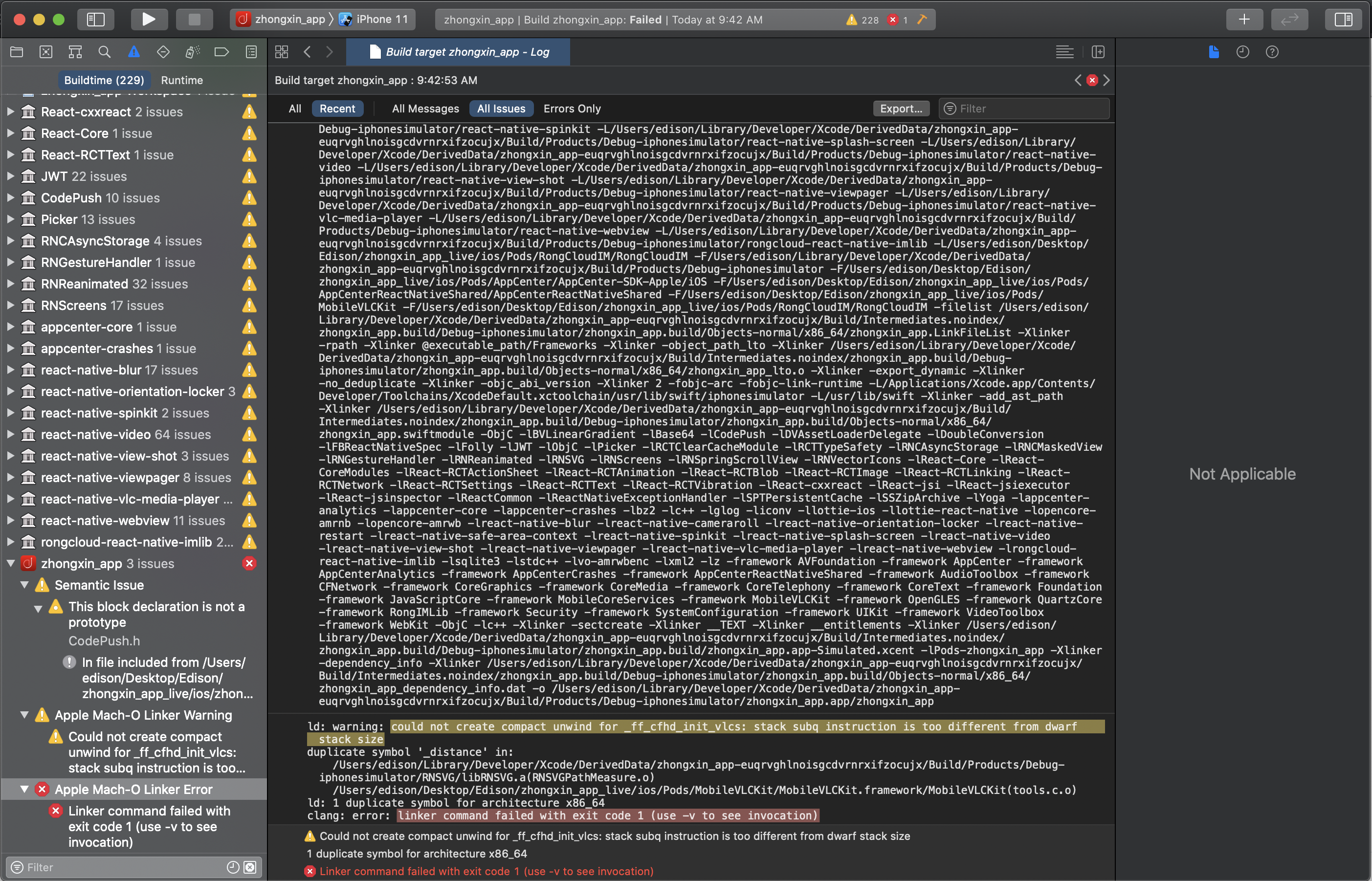Switch to the Runtime issues tab

182,80
